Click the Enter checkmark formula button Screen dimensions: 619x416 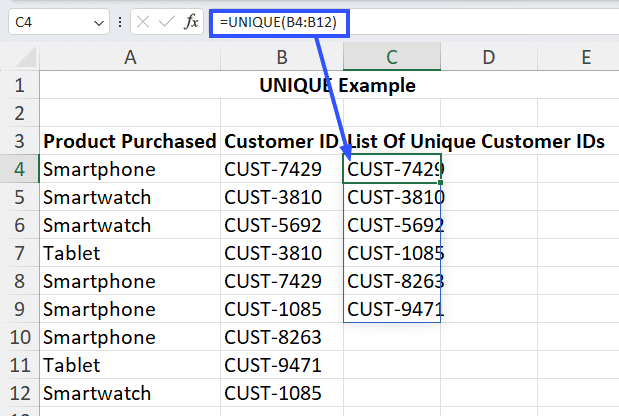pos(167,22)
